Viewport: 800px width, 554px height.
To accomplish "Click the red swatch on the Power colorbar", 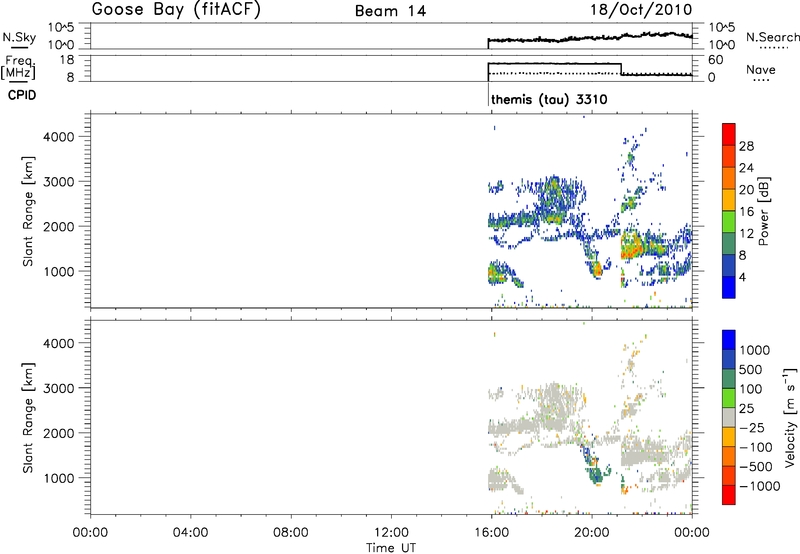I will pyautogui.click(x=729, y=134).
